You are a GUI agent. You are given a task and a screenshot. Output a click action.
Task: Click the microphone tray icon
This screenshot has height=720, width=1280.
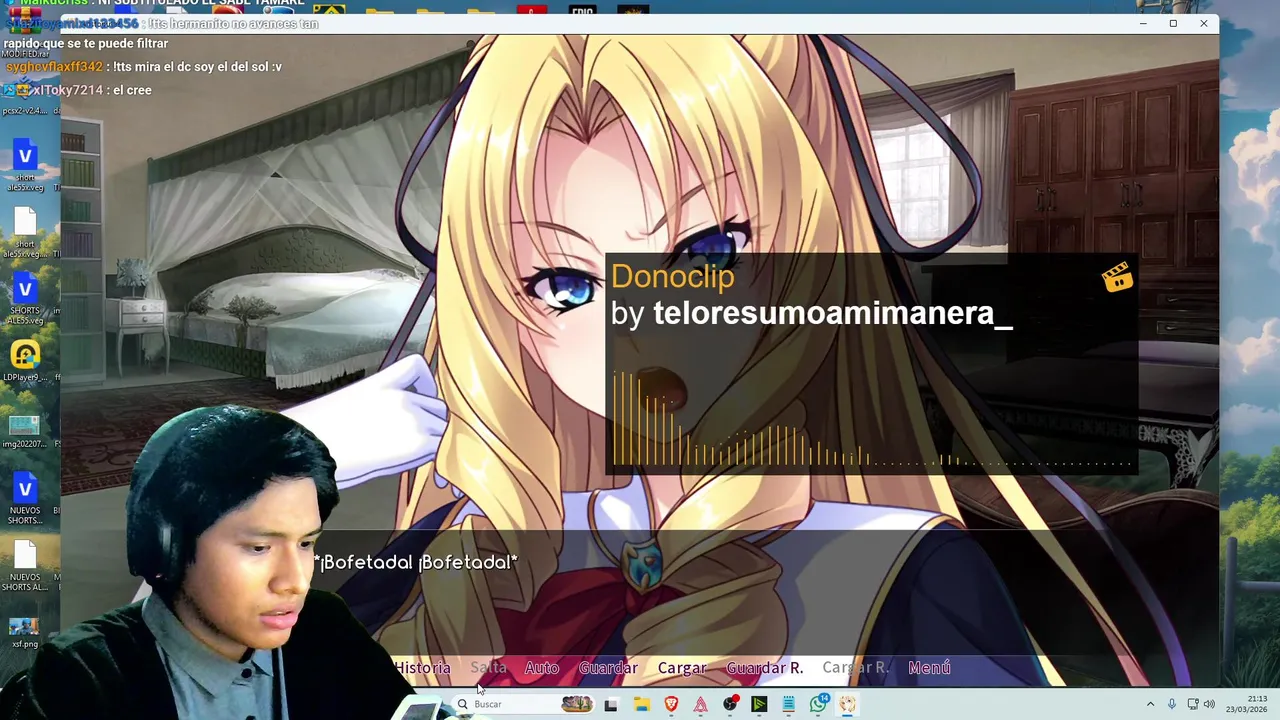pyautogui.click(x=1172, y=704)
